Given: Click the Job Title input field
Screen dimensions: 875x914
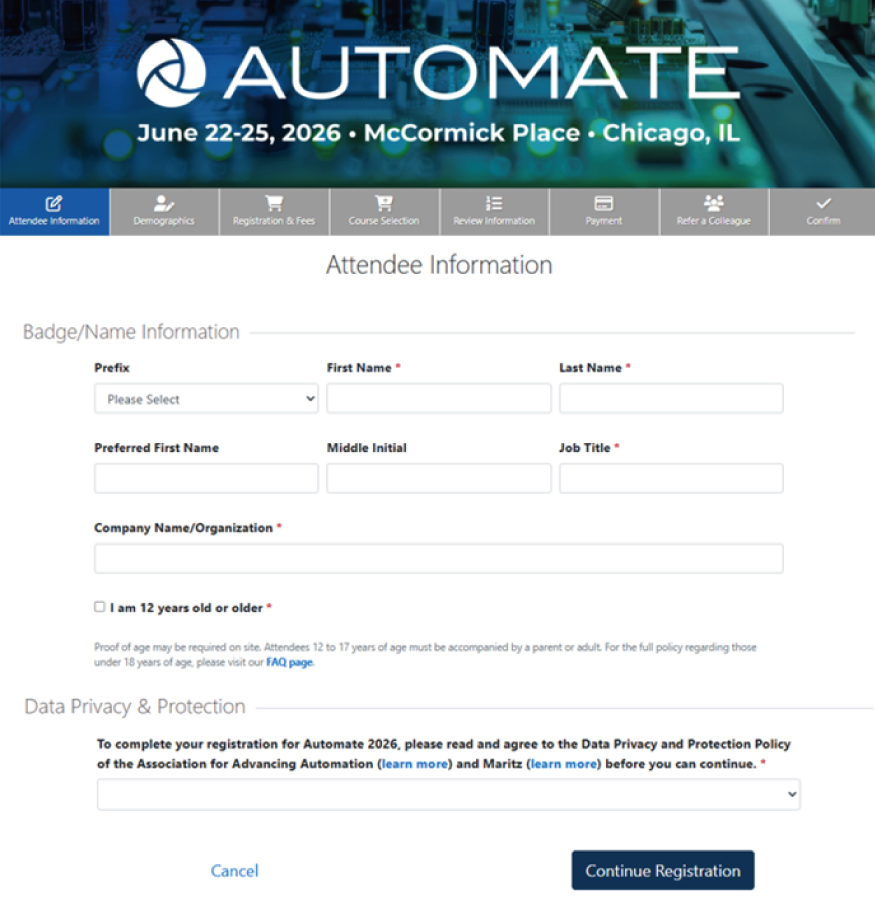Looking at the screenshot, I should [x=671, y=479].
